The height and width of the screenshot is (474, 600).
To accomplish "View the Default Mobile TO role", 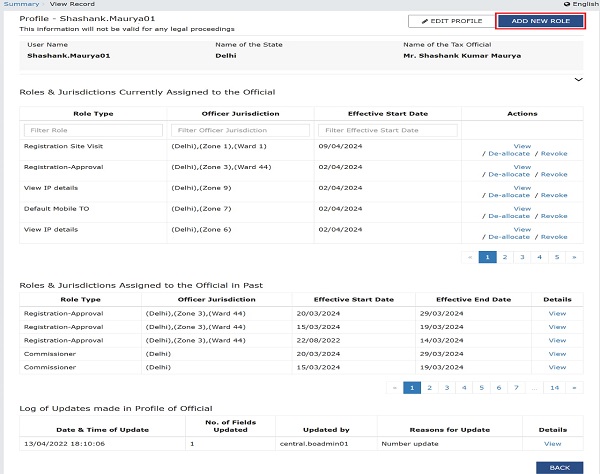I will (x=522, y=208).
